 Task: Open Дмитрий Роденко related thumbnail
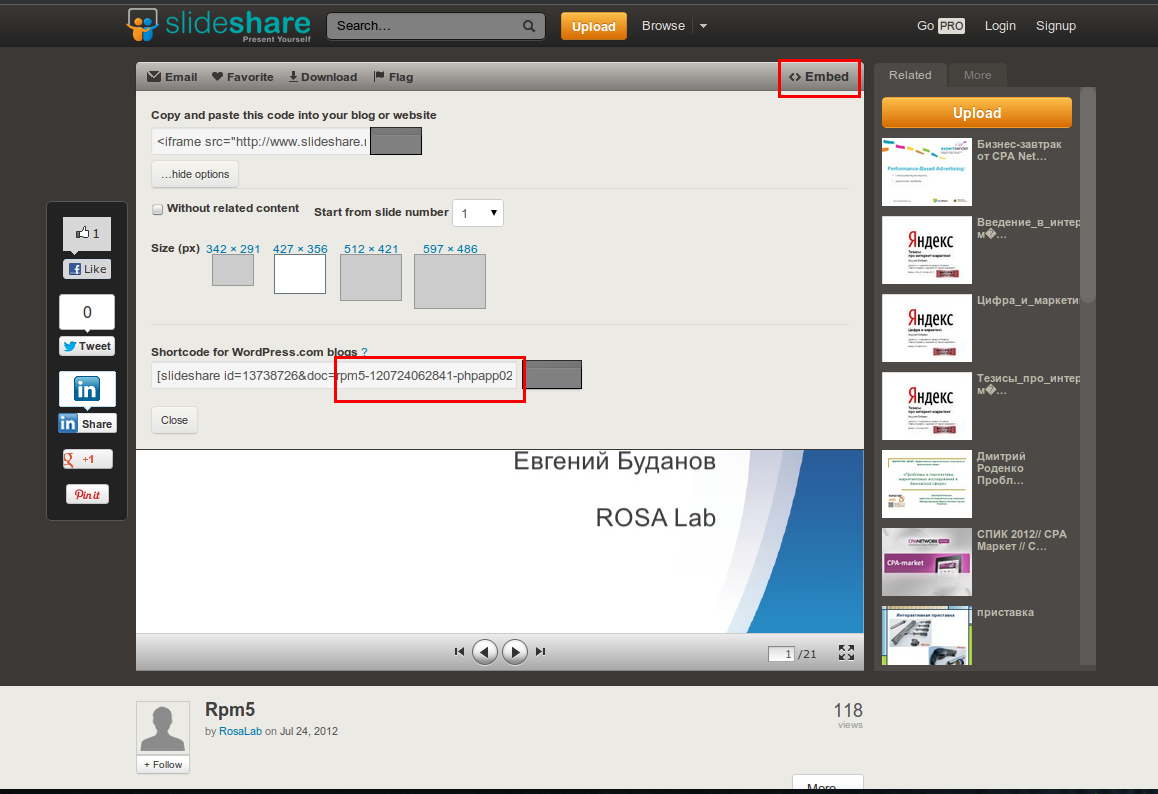(927, 484)
